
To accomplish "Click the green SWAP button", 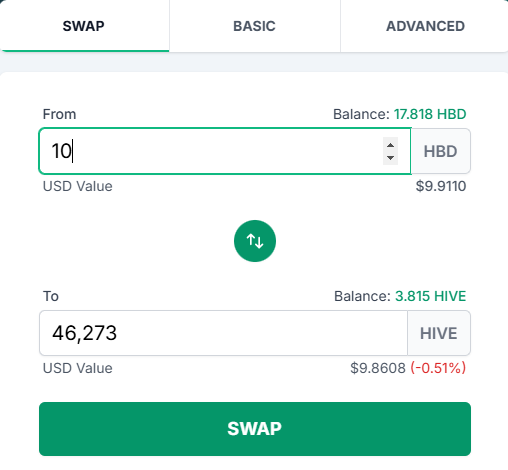I will [x=255, y=429].
